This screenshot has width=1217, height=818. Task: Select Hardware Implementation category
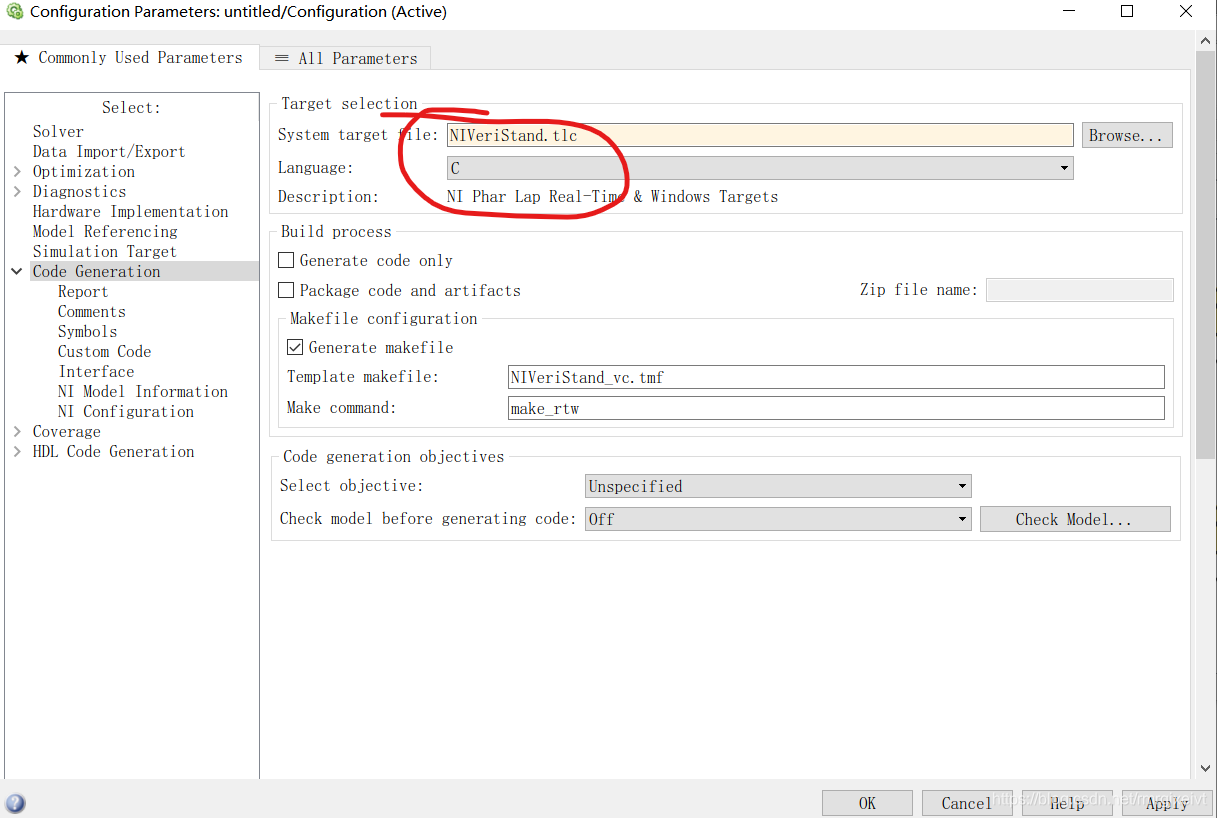tap(130, 211)
